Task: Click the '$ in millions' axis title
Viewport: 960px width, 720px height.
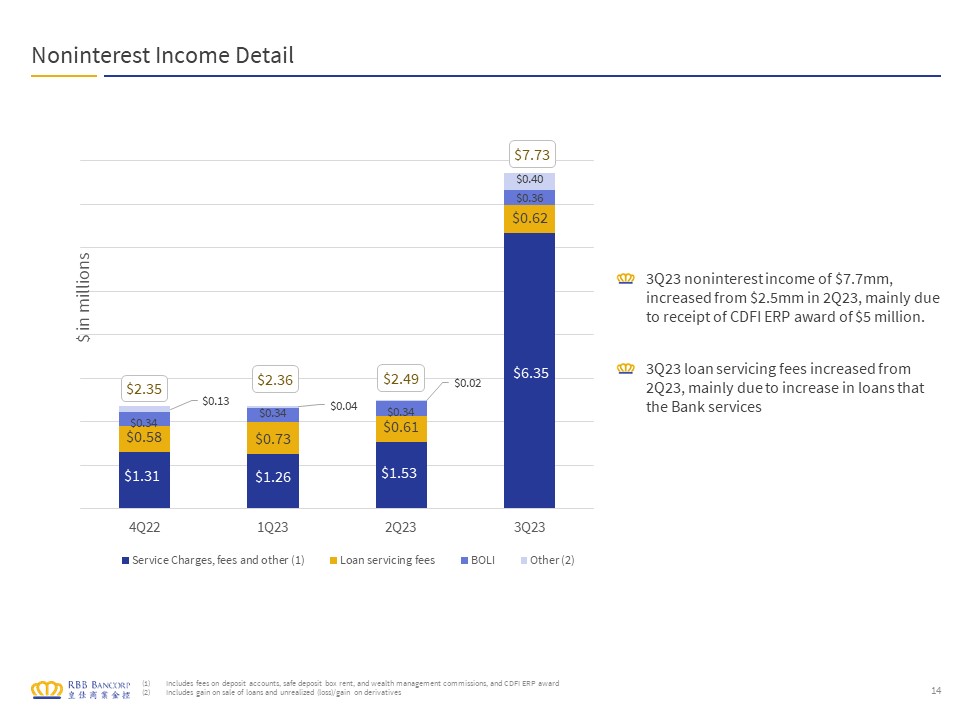Action: 84,297
